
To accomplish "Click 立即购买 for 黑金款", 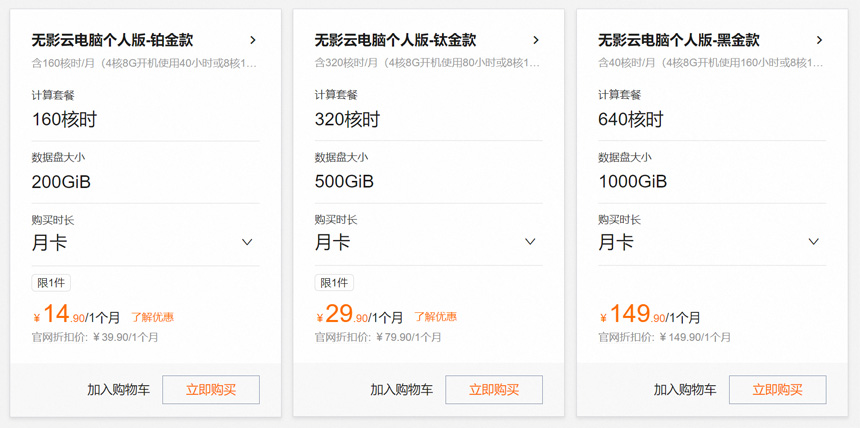I will (777, 390).
